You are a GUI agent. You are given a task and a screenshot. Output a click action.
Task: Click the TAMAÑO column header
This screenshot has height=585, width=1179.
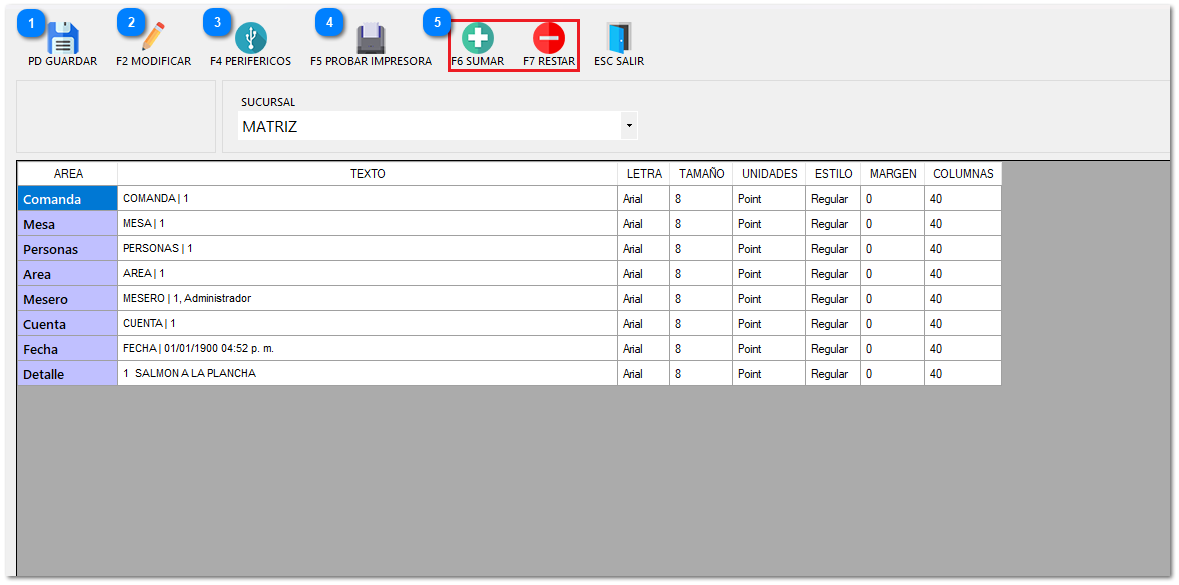(x=701, y=174)
